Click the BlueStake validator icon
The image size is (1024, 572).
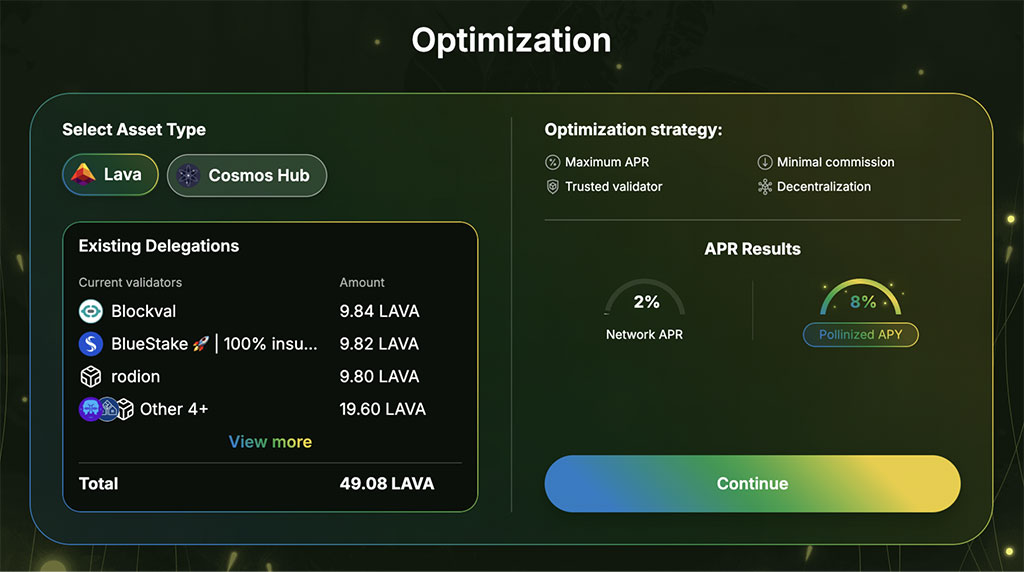(91, 344)
